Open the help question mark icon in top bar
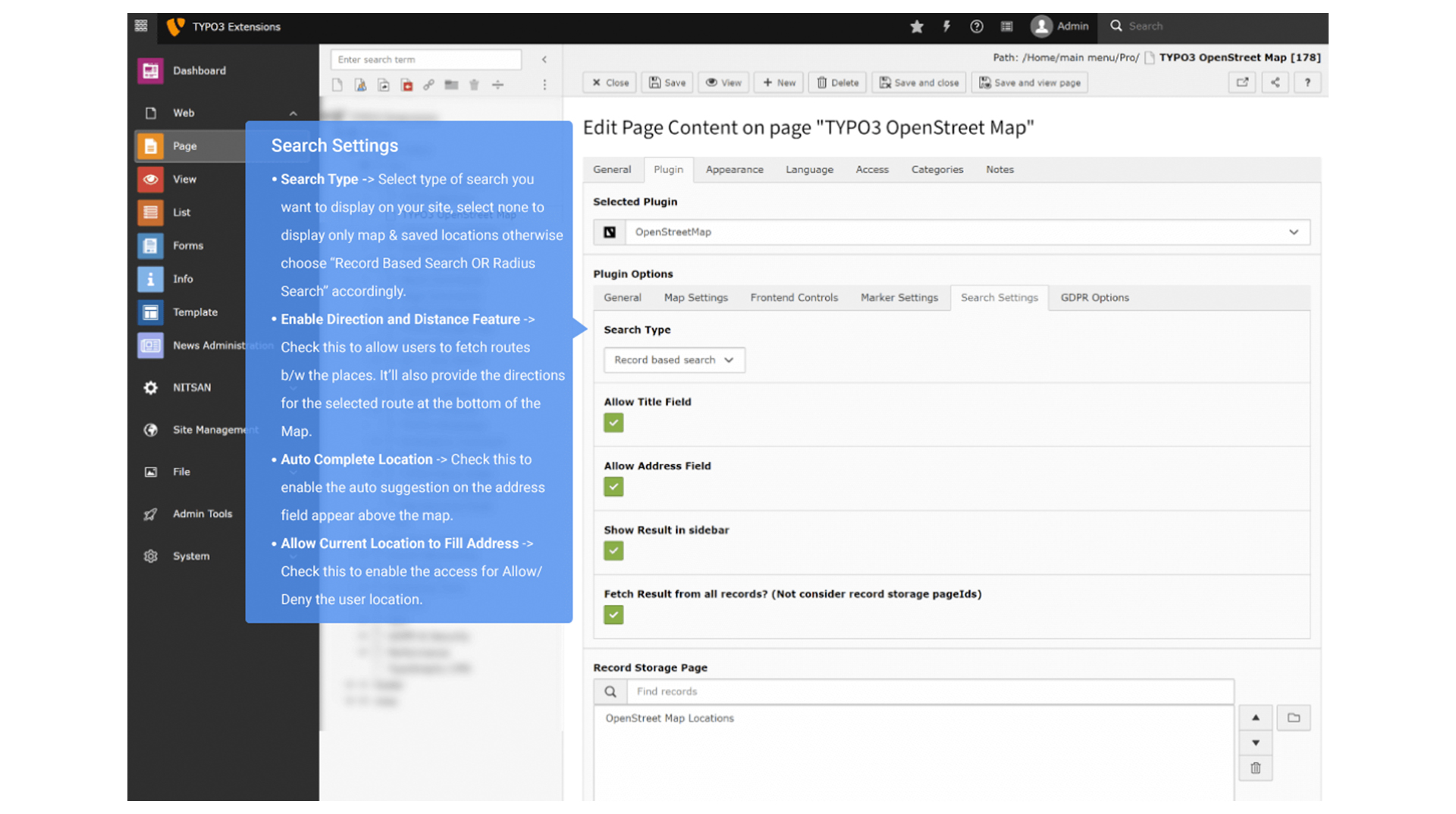The width and height of the screenshot is (1456, 814). (976, 27)
